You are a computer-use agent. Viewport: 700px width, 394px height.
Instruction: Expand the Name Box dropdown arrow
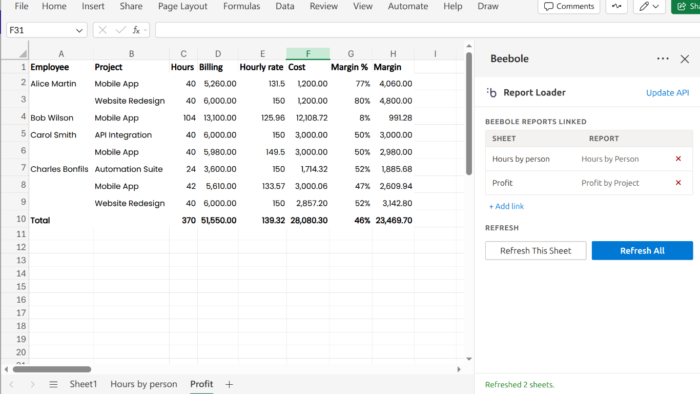[x=79, y=30]
